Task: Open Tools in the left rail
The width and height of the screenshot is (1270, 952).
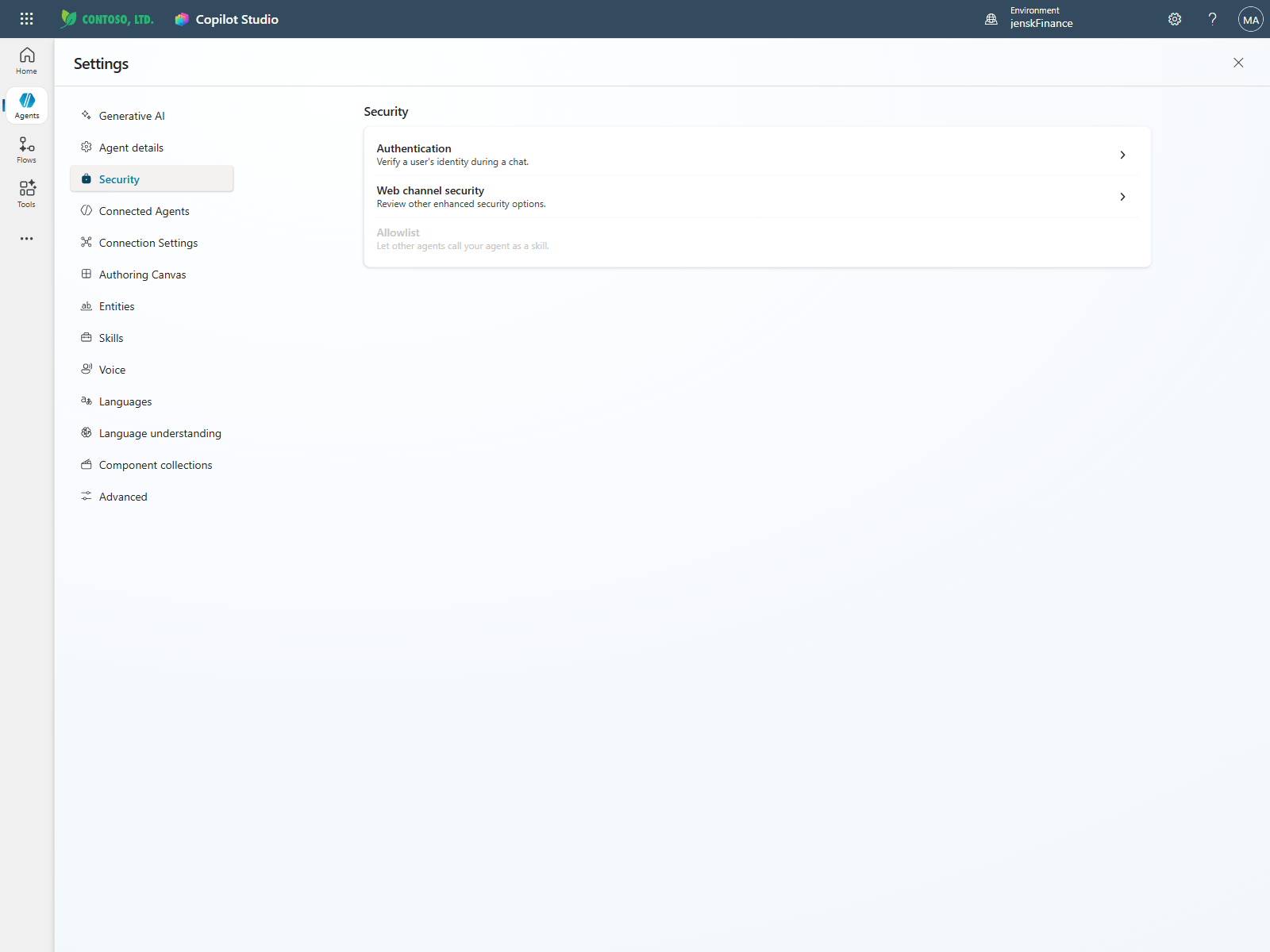Action: [x=26, y=194]
